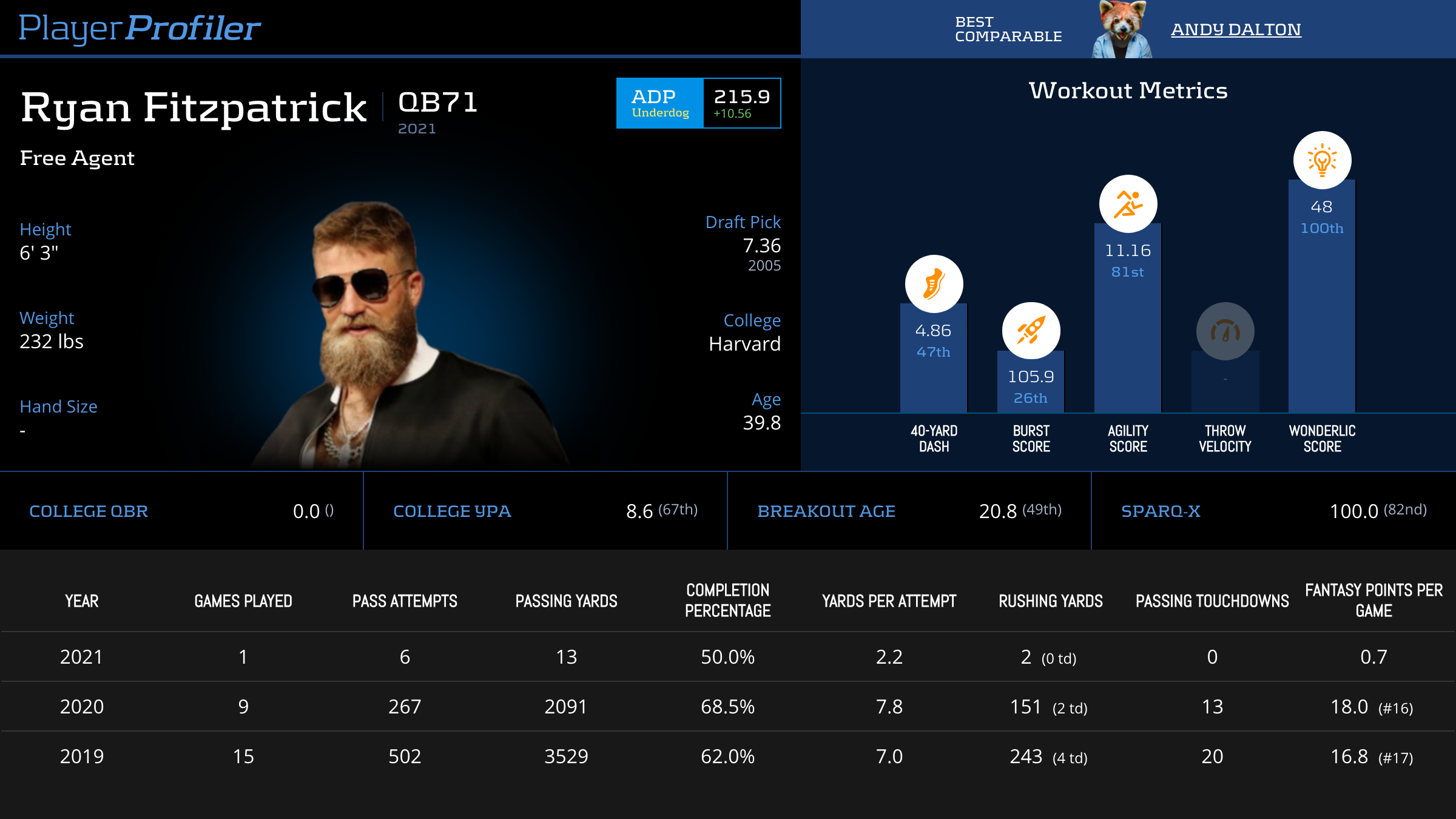Select the SPARQ-X metric cell
The width and height of the screenshot is (1456, 819).
click(x=1273, y=511)
